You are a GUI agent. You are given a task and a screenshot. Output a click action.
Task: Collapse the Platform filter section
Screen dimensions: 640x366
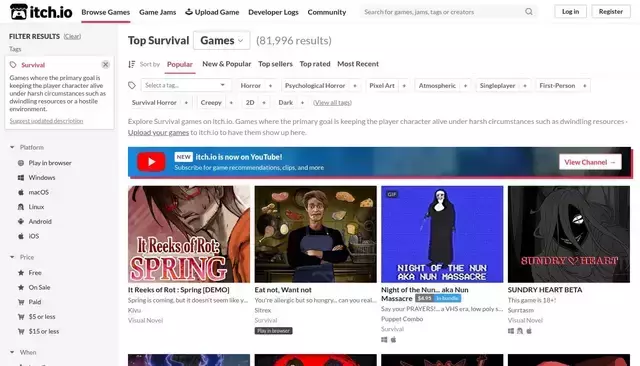12,147
